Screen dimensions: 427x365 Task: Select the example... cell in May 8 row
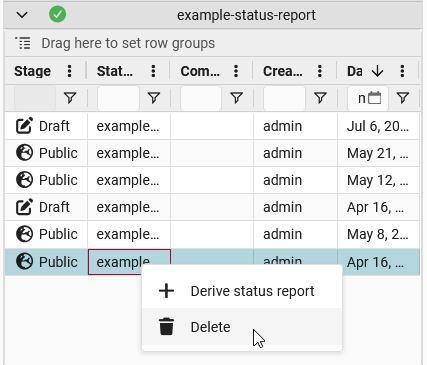(x=129, y=234)
